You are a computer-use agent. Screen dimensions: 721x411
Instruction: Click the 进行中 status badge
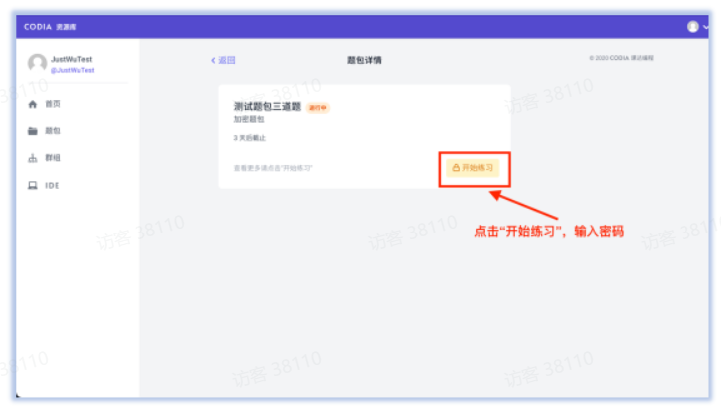[x=318, y=107]
